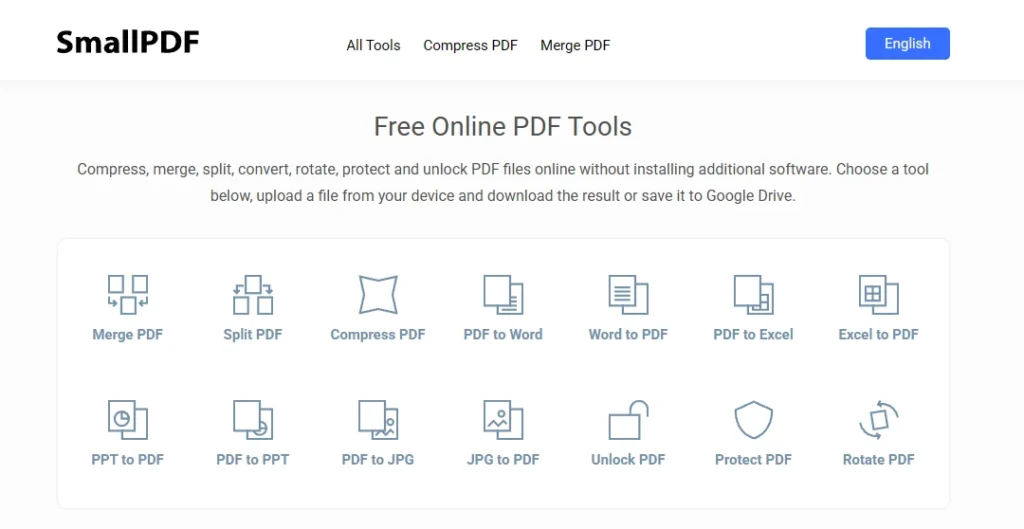1024x529 pixels.
Task: Click the PDF to Word icon
Action: click(503, 295)
